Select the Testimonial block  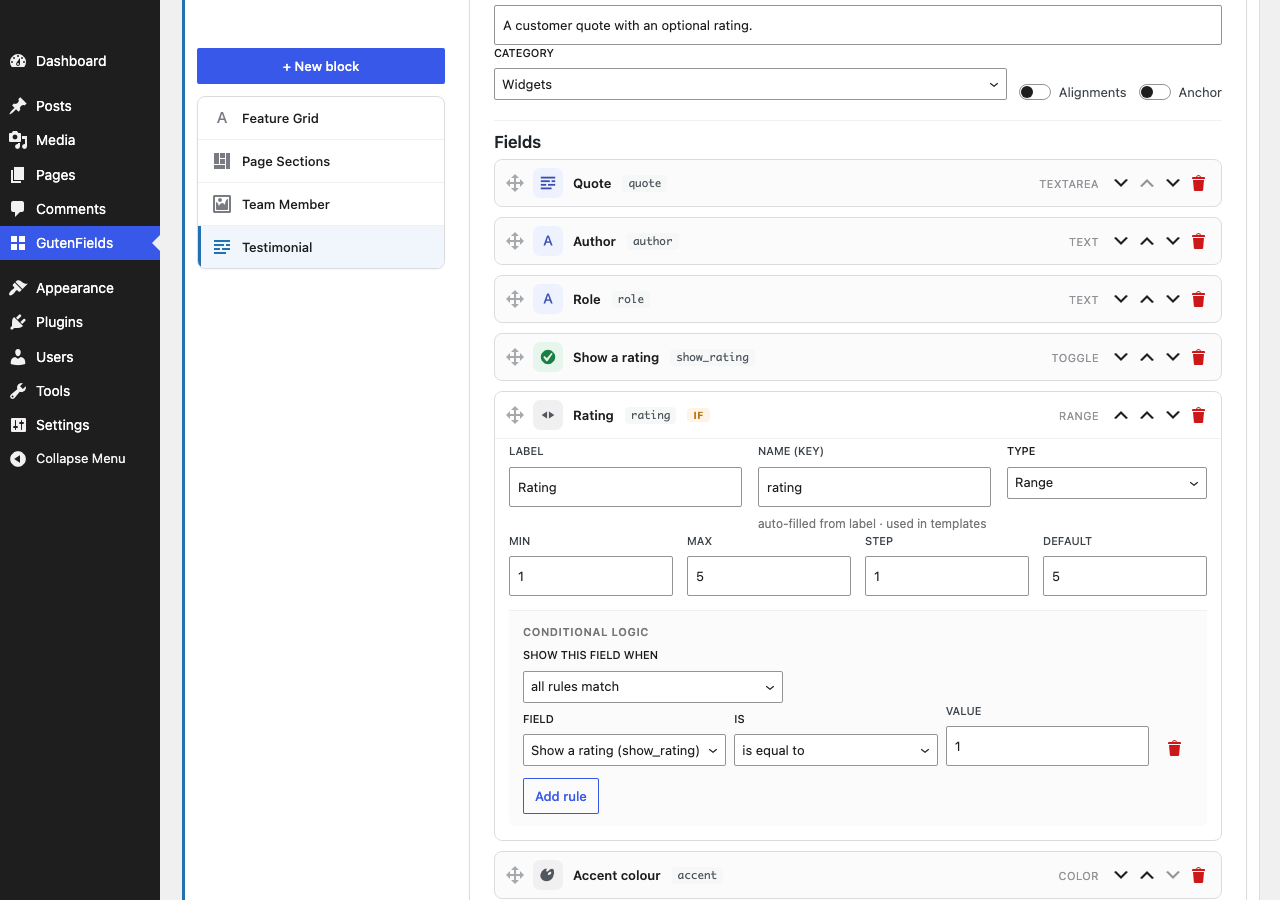pos(321,247)
